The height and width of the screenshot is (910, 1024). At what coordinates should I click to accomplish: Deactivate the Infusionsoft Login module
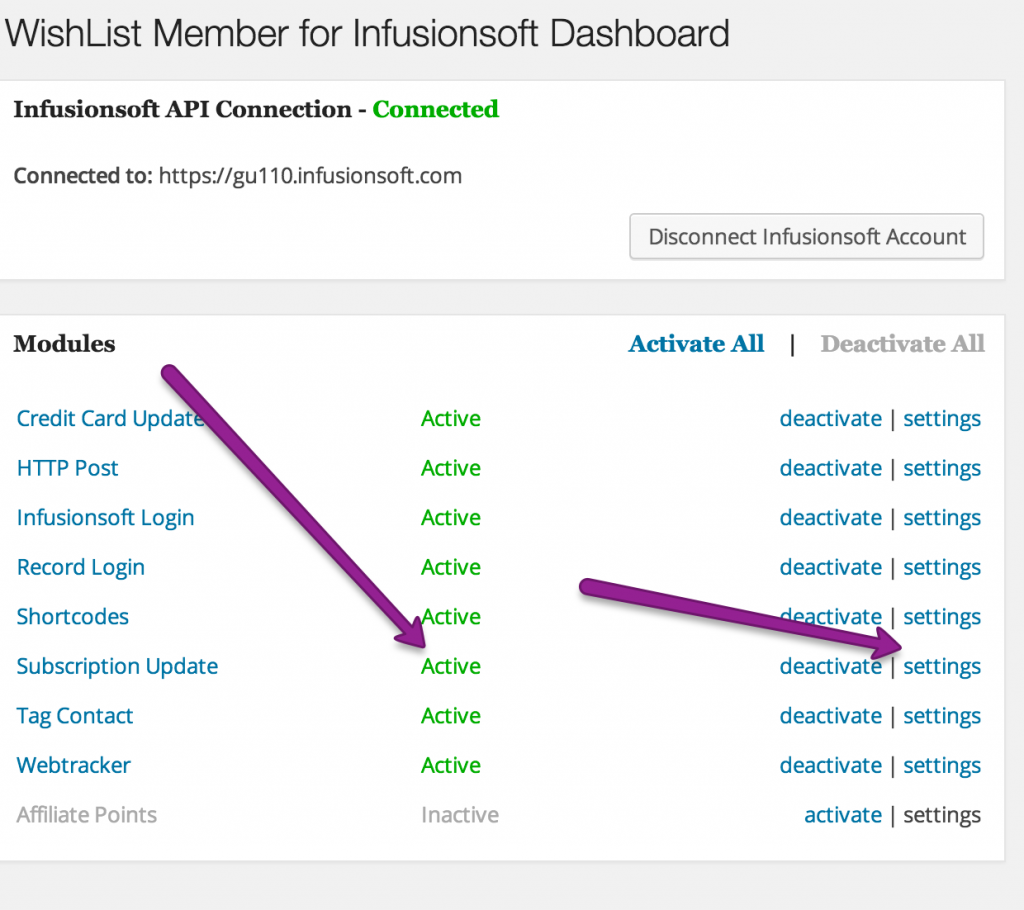pyautogui.click(x=831, y=518)
